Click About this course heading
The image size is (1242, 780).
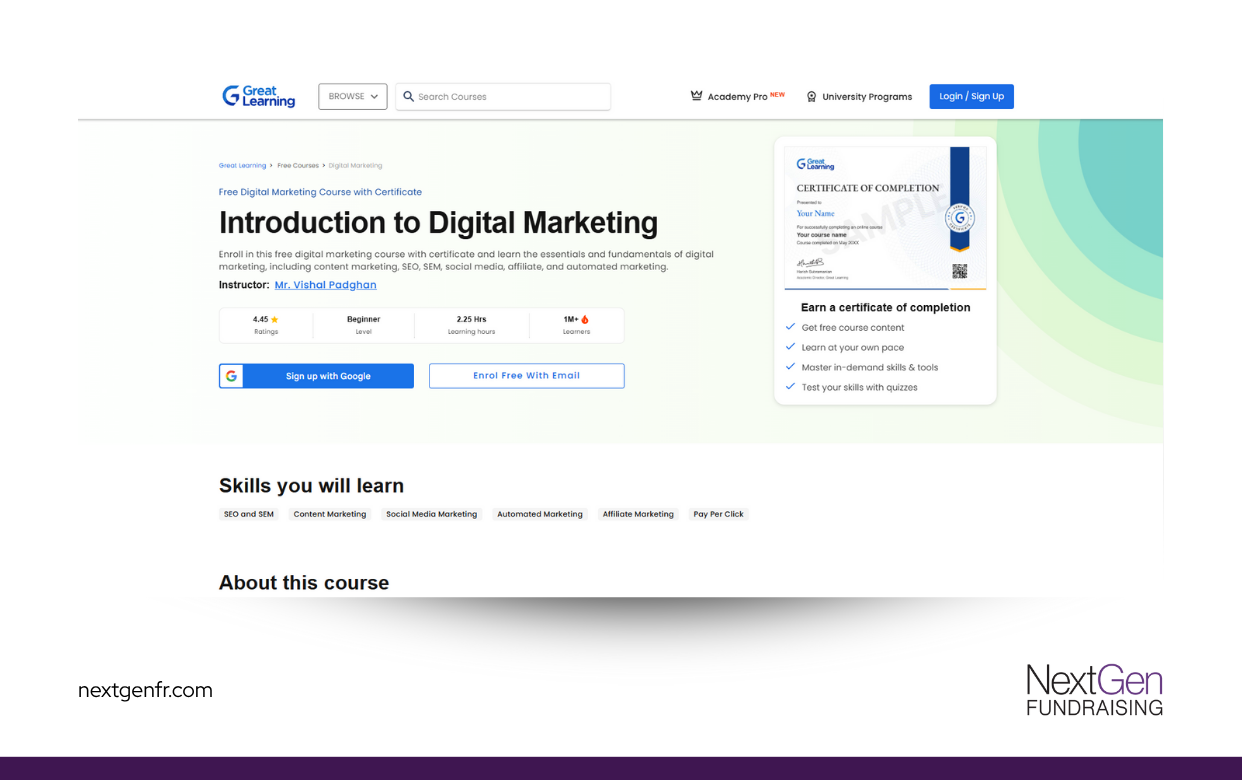tap(304, 583)
